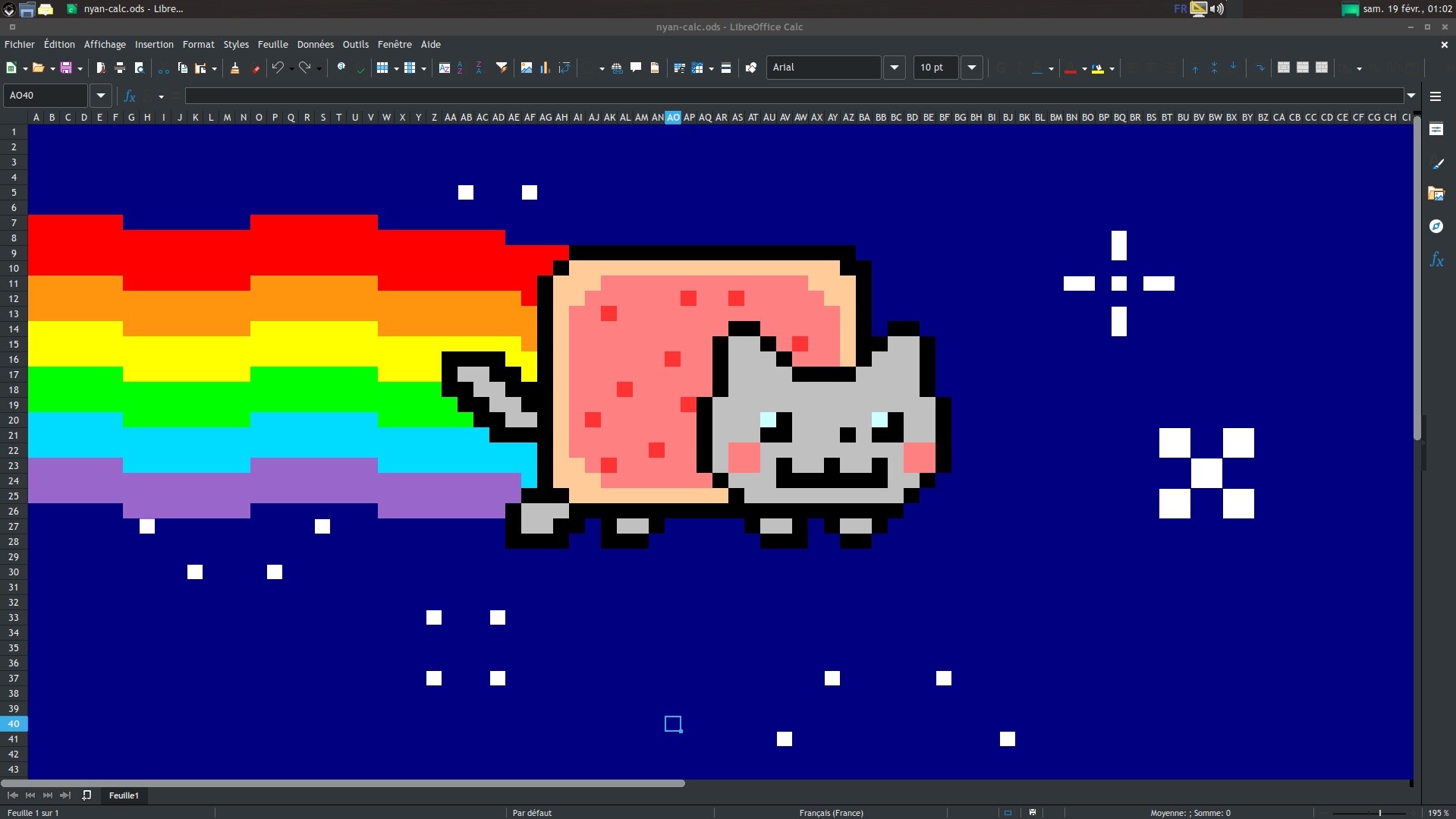Open the Insertion menu

[154, 45]
